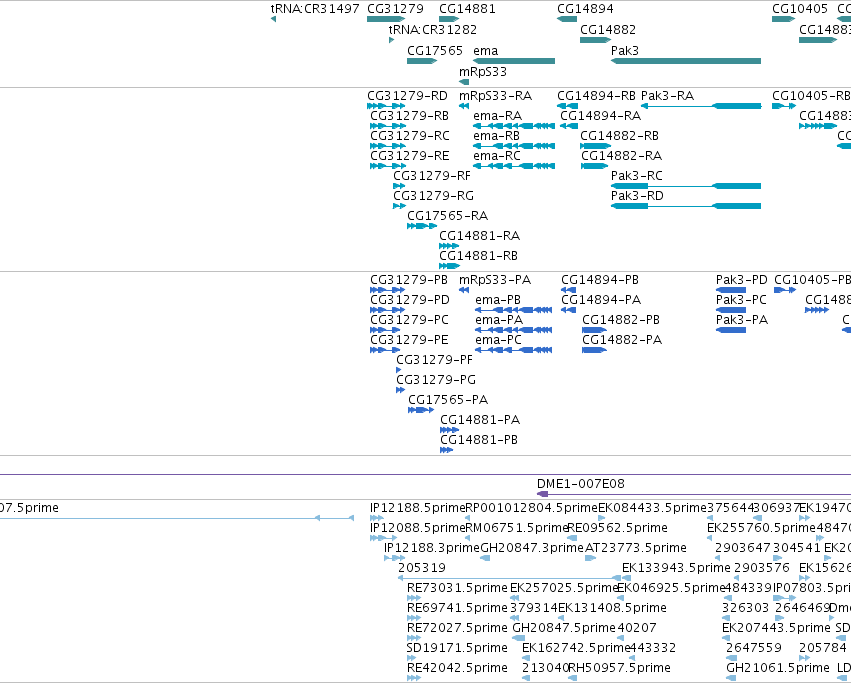Click transcript ema-RC
Image resolution: width=851 pixels, height=683 pixels.
[x=497, y=156]
